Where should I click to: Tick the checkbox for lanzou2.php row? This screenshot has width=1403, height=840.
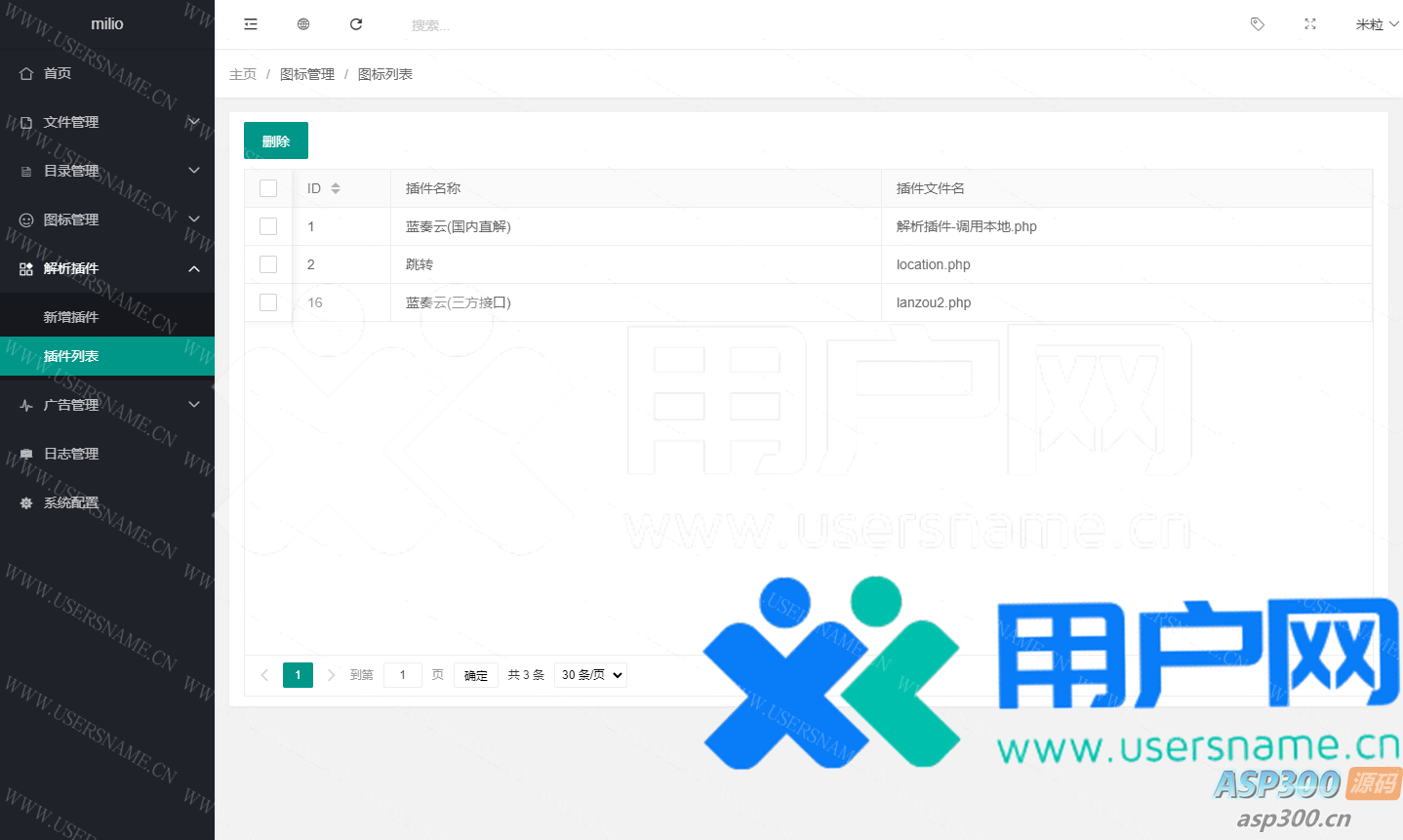click(x=268, y=302)
